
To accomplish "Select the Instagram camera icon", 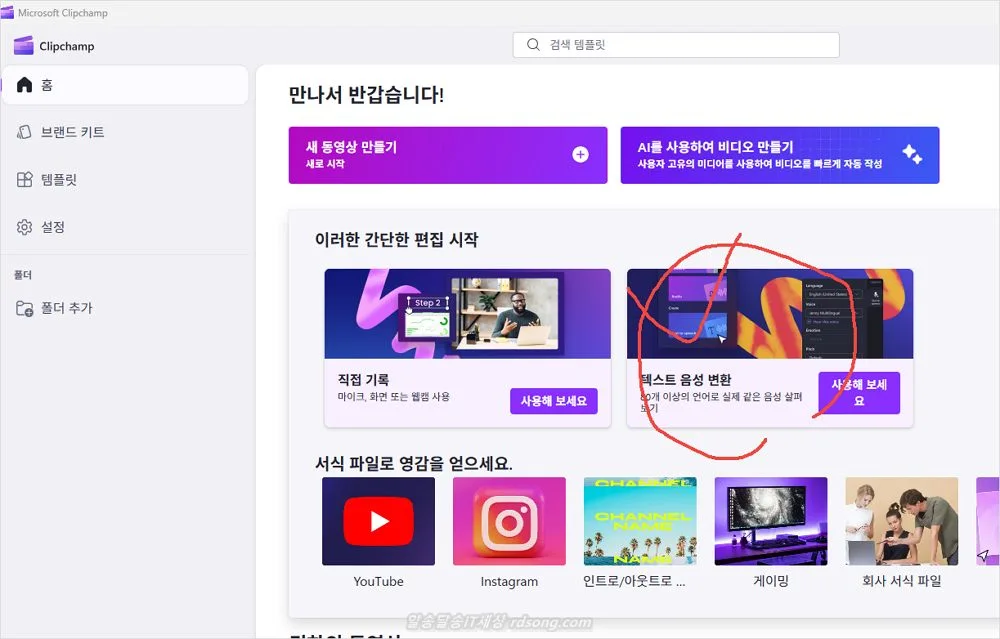I will (x=509, y=519).
